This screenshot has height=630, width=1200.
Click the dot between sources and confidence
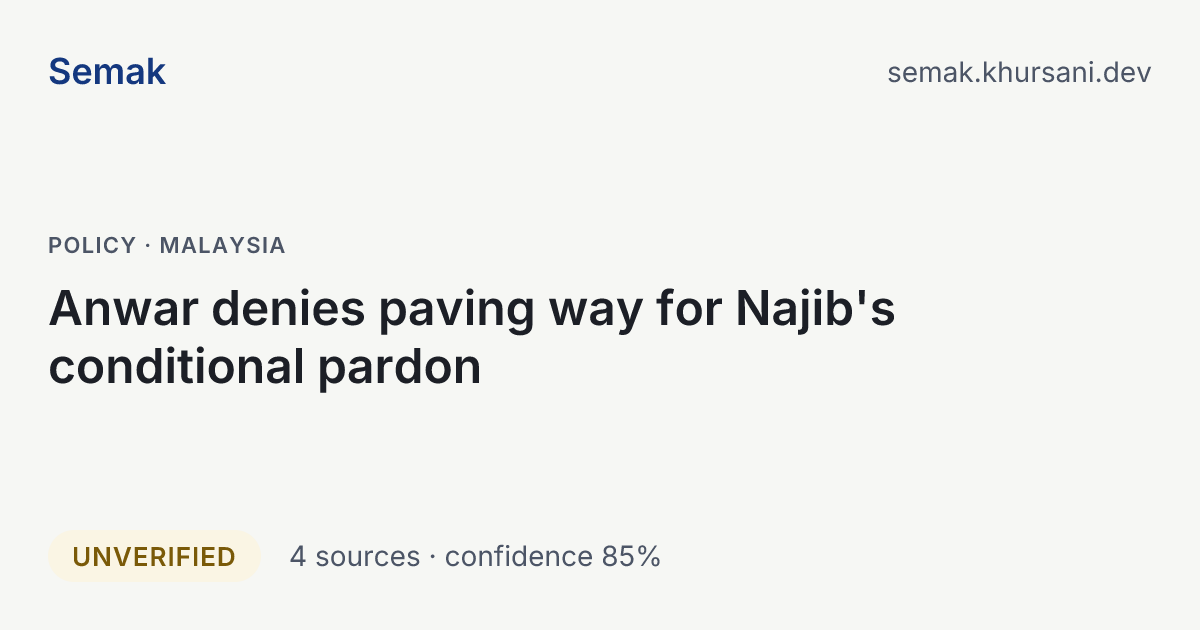pos(433,558)
